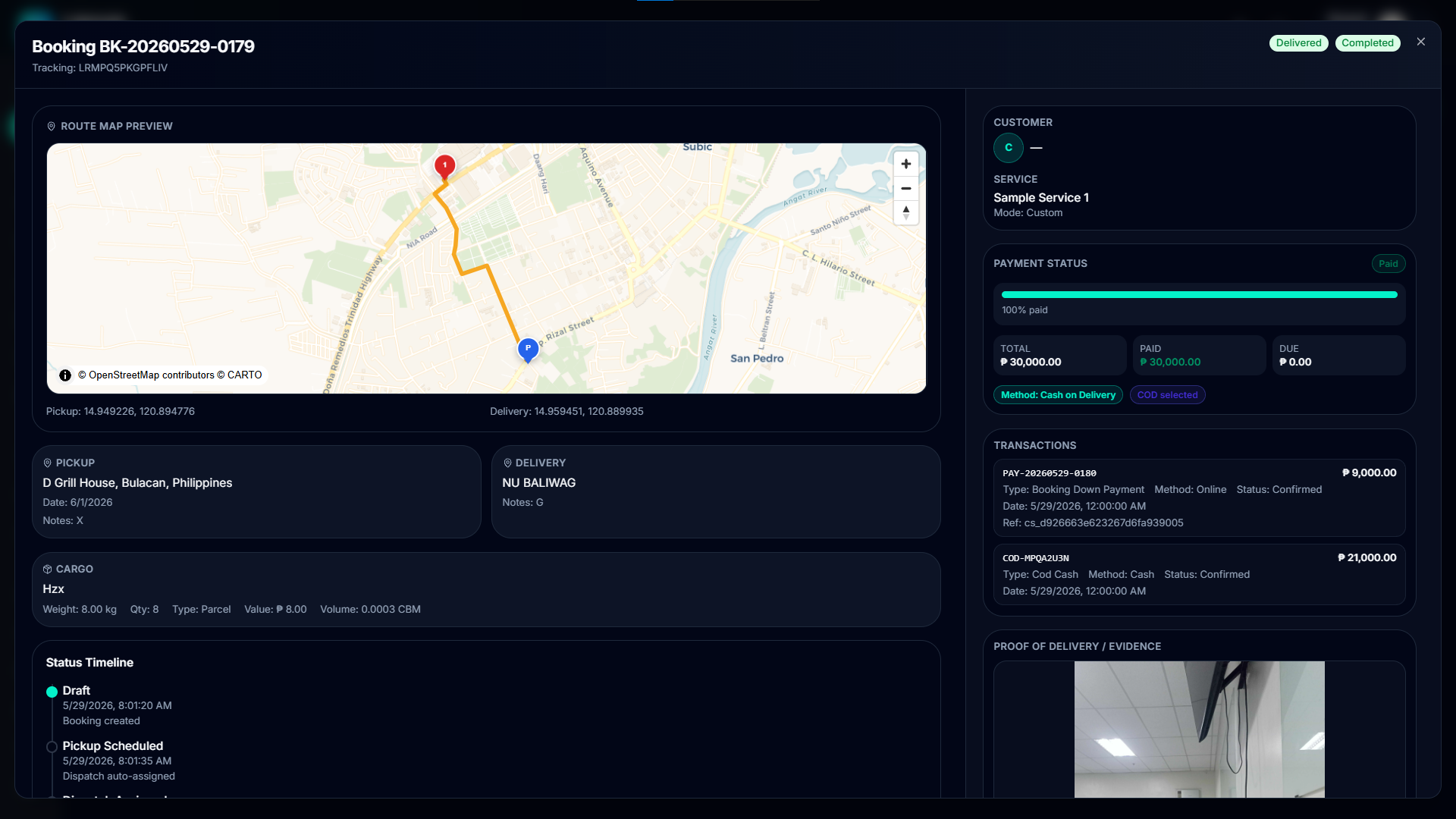Click Ref: cs_d926663e623267d6fa939005
This screenshot has width=1456, height=819.
(x=1093, y=523)
